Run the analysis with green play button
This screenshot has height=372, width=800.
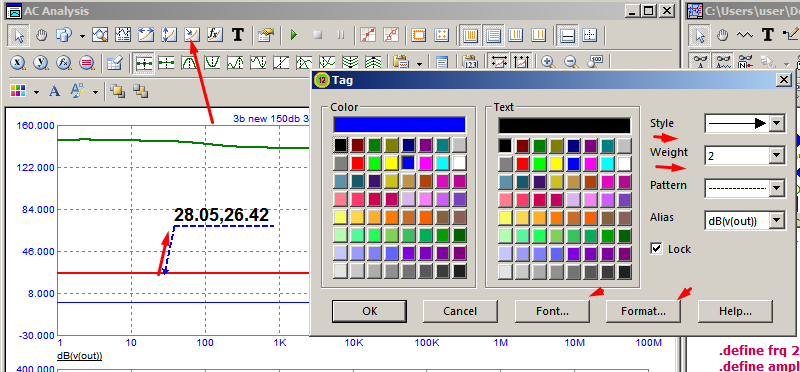[294, 35]
